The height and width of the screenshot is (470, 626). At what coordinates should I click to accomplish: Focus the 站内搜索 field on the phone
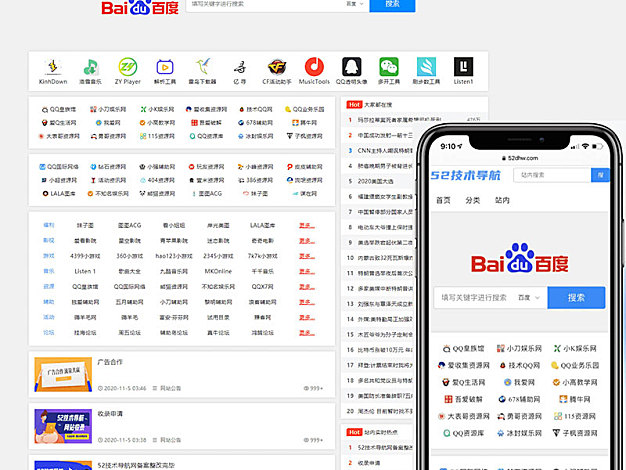(552, 175)
